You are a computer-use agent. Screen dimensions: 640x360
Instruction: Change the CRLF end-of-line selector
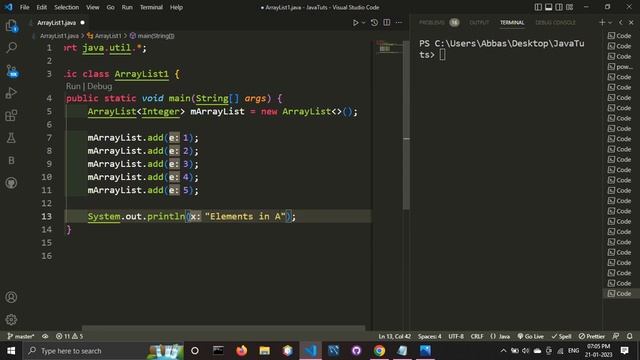477,336
